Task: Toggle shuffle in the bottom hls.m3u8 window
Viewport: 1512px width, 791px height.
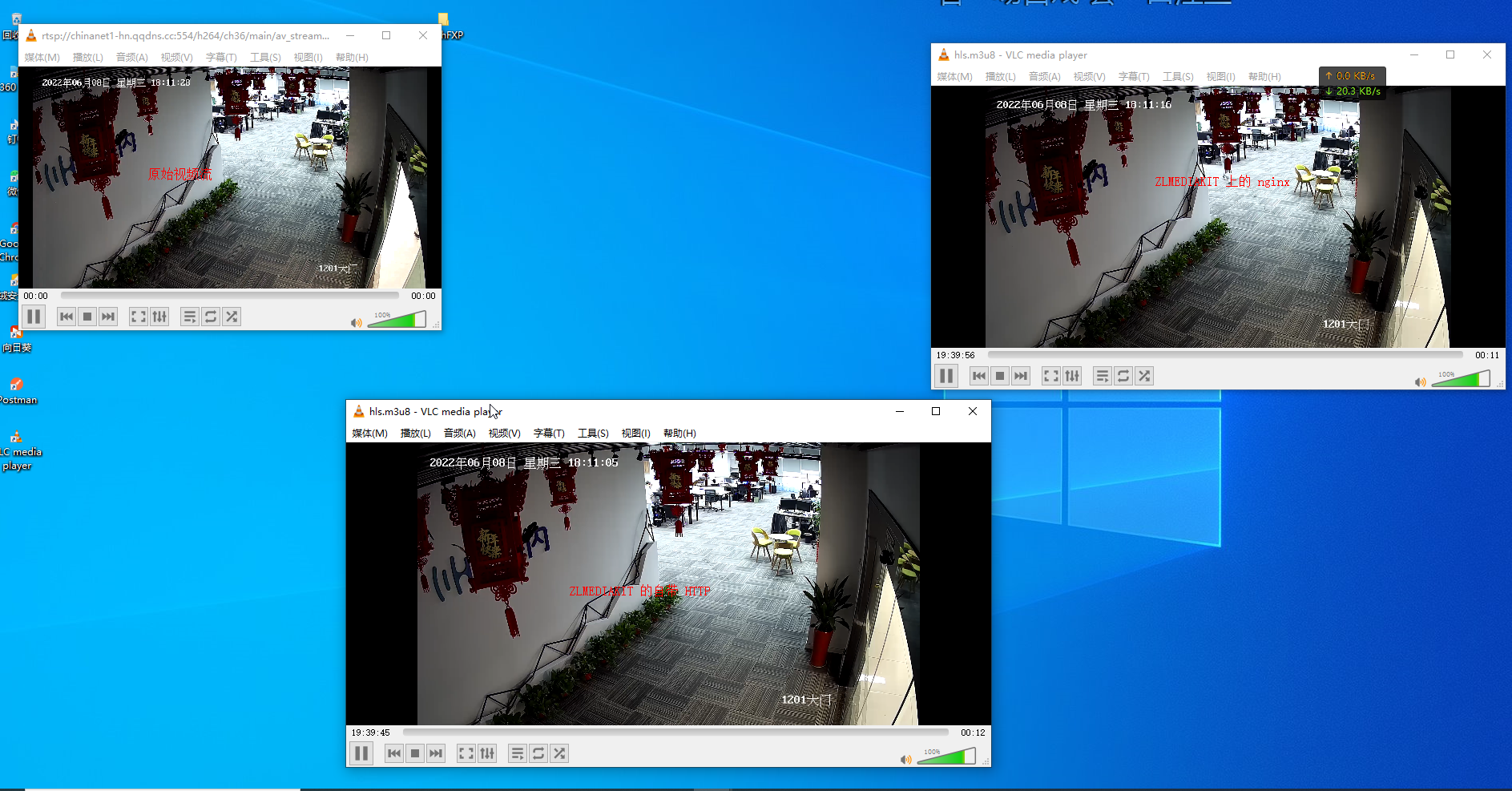Action: 559,753
